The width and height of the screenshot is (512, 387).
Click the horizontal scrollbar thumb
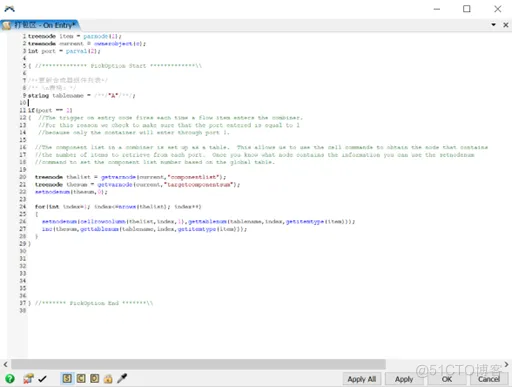pos(198,364)
